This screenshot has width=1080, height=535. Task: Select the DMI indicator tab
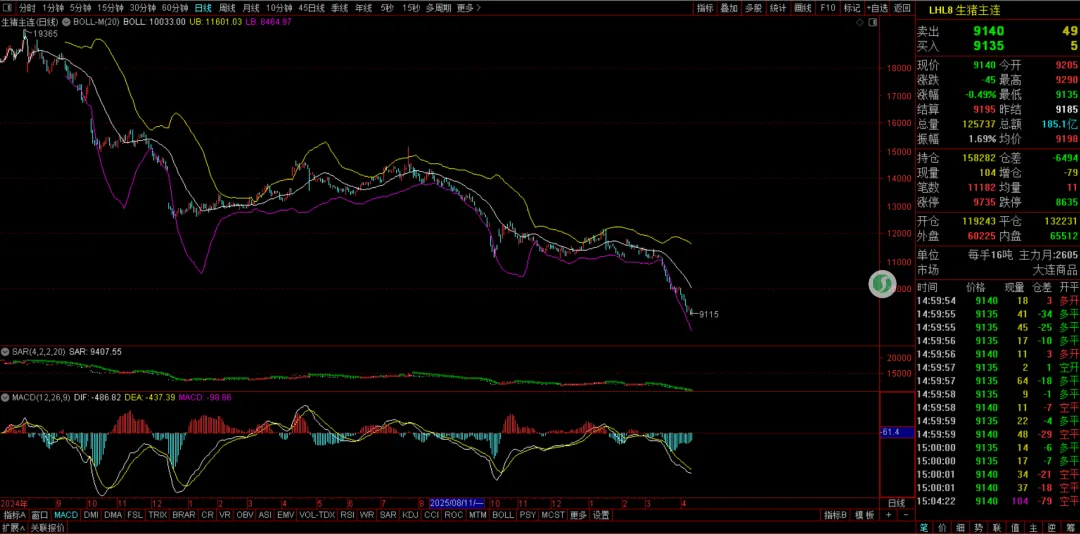pyautogui.click(x=91, y=515)
